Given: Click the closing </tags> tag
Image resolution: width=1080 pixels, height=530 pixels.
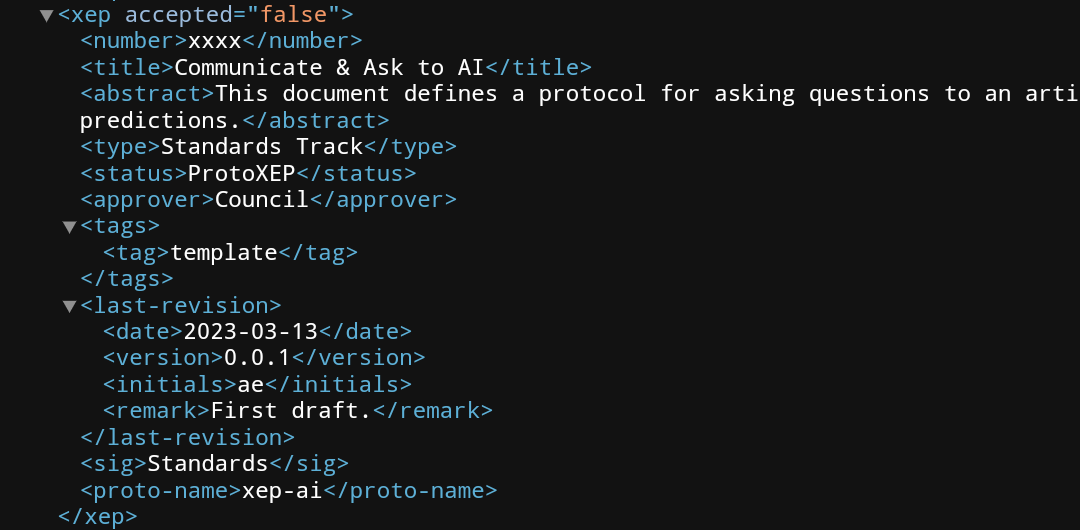Looking at the screenshot, I should click(x=127, y=278).
